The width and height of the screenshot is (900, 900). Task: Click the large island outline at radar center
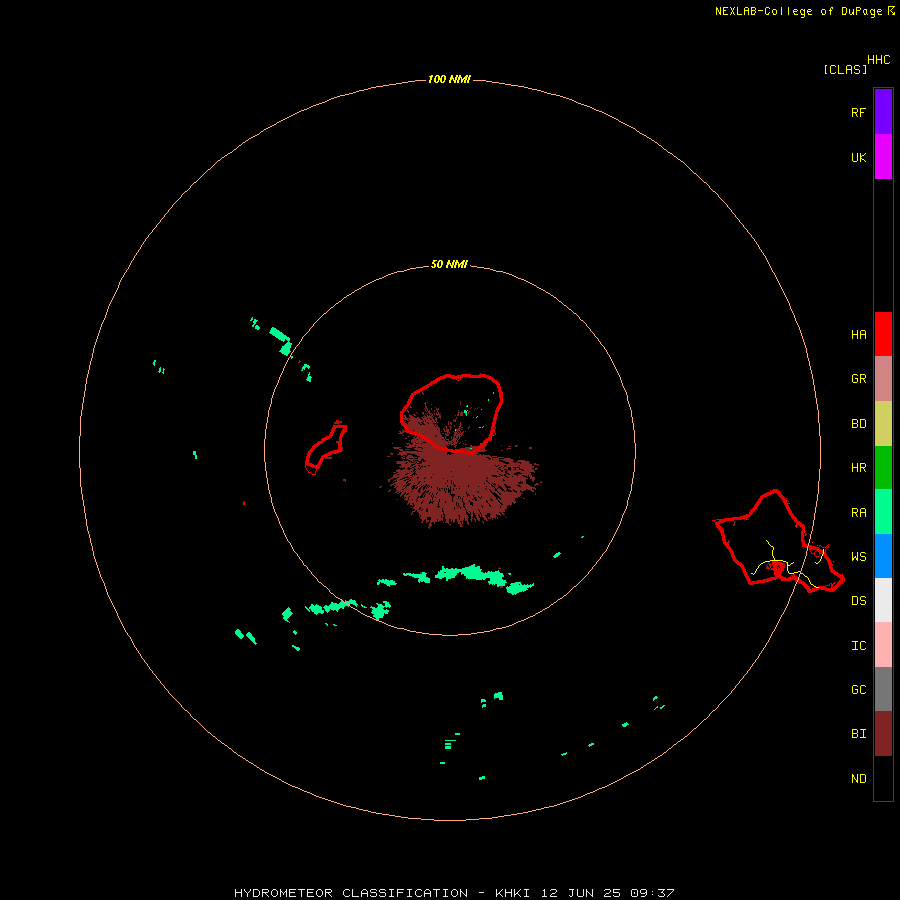click(x=452, y=414)
